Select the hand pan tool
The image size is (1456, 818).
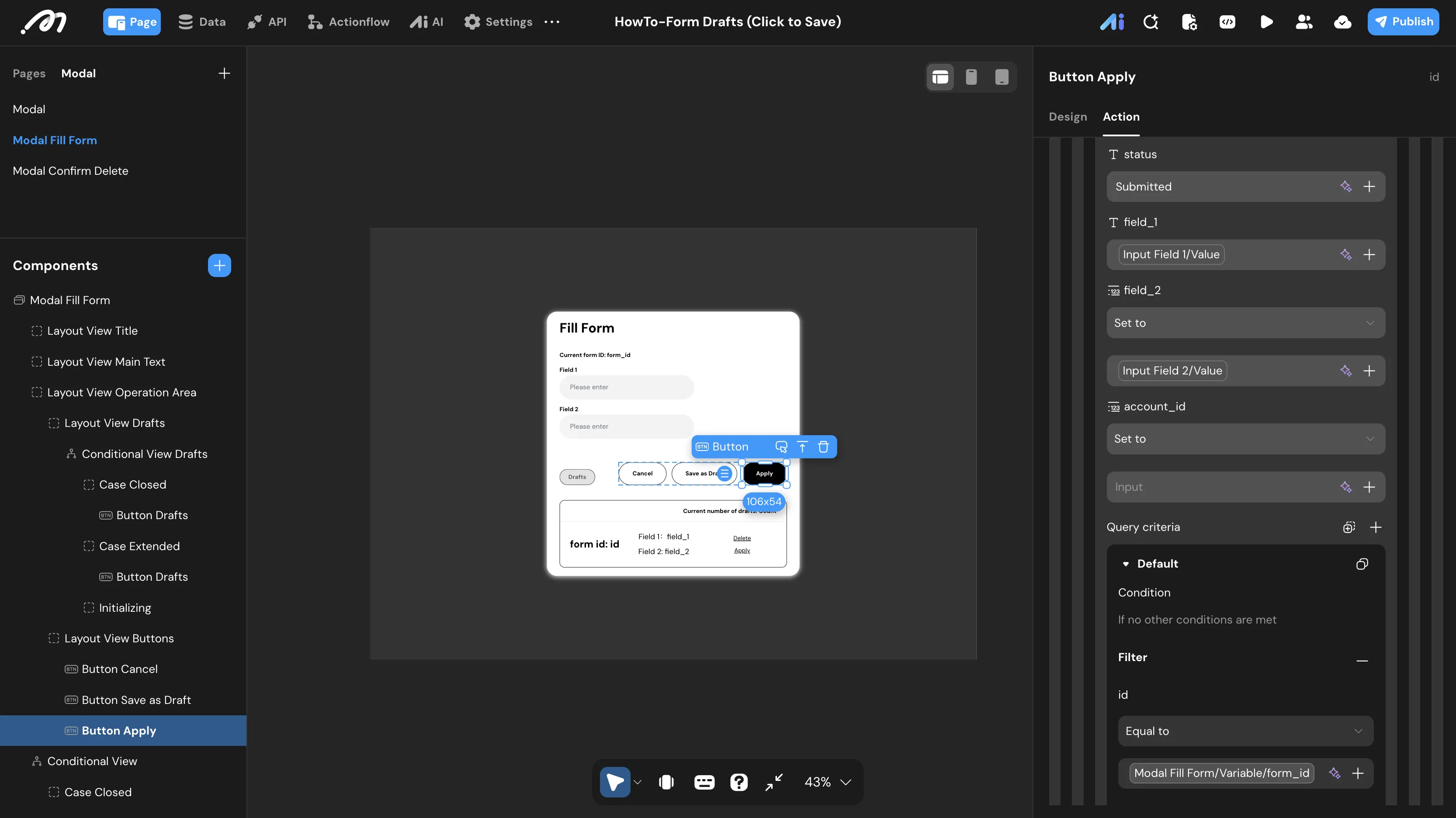[x=666, y=782]
